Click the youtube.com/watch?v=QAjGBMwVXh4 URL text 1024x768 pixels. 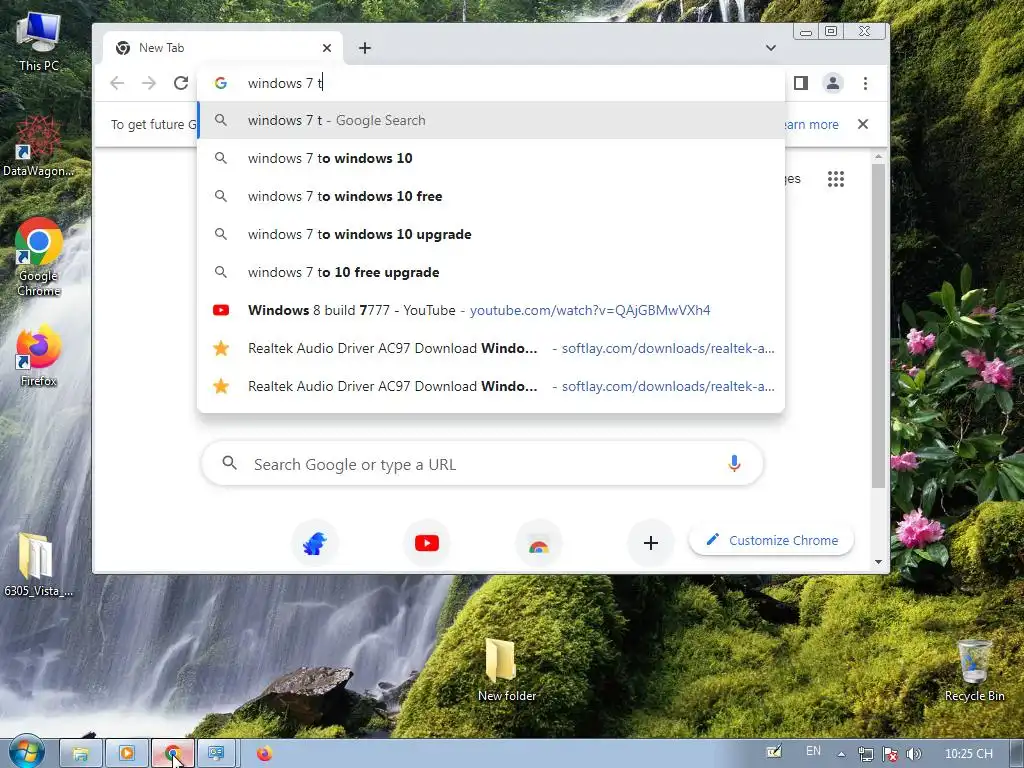click(590, 310)
